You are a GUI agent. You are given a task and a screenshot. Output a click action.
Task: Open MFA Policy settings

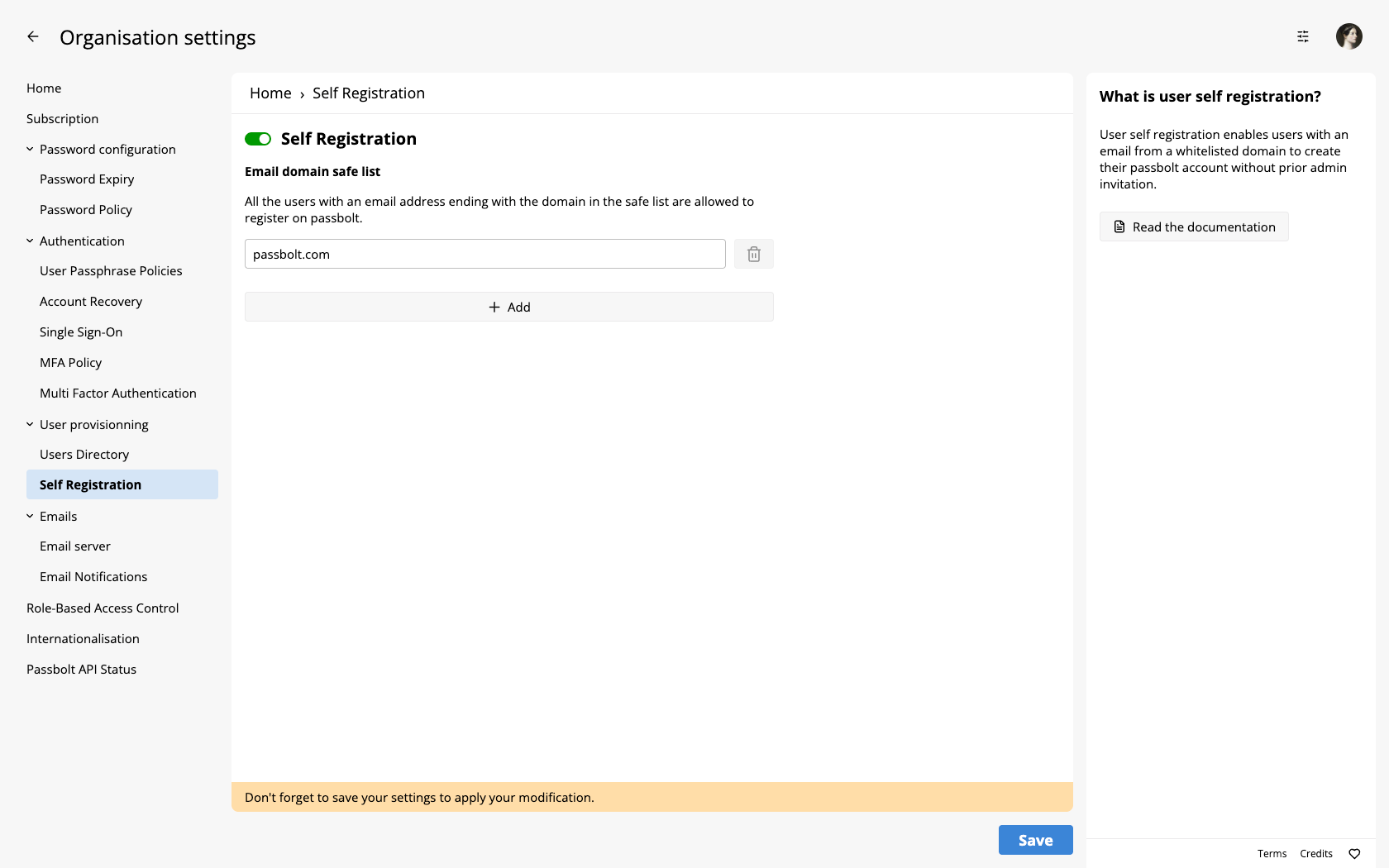coord(70,363)
